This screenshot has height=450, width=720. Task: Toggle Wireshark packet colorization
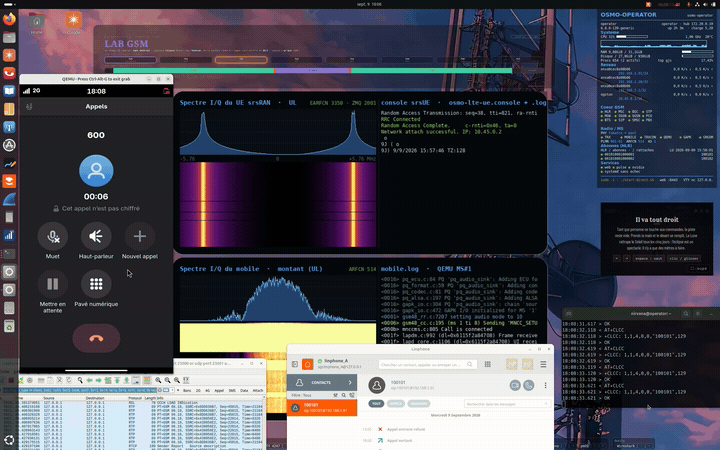(x=147, y=380)
